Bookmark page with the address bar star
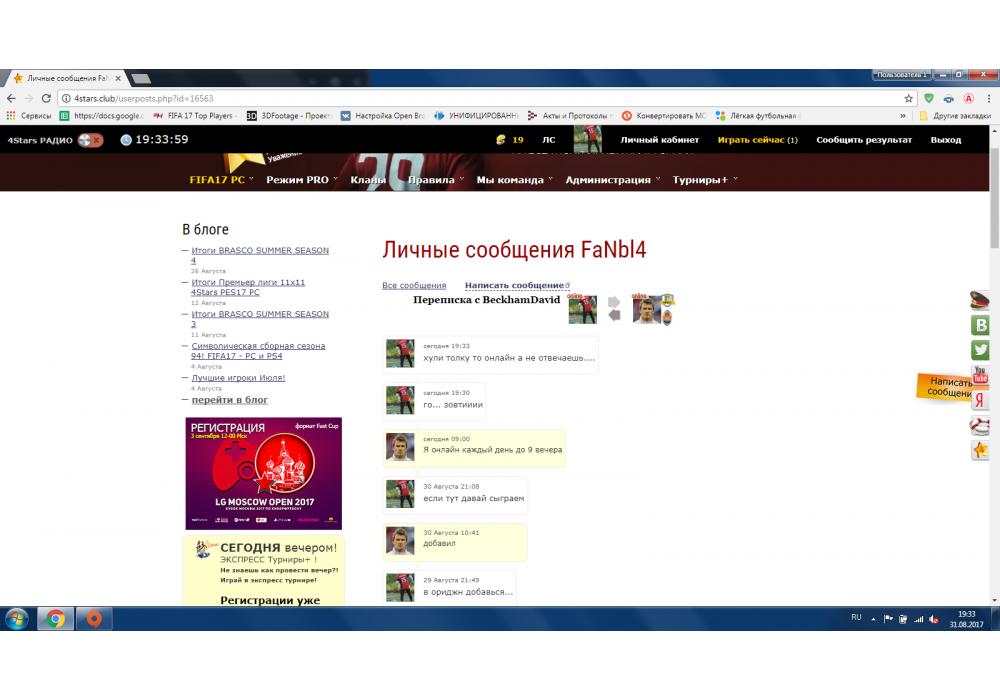Image resolution: width=1000 pixels, height=700 pixels. (908, 99)
